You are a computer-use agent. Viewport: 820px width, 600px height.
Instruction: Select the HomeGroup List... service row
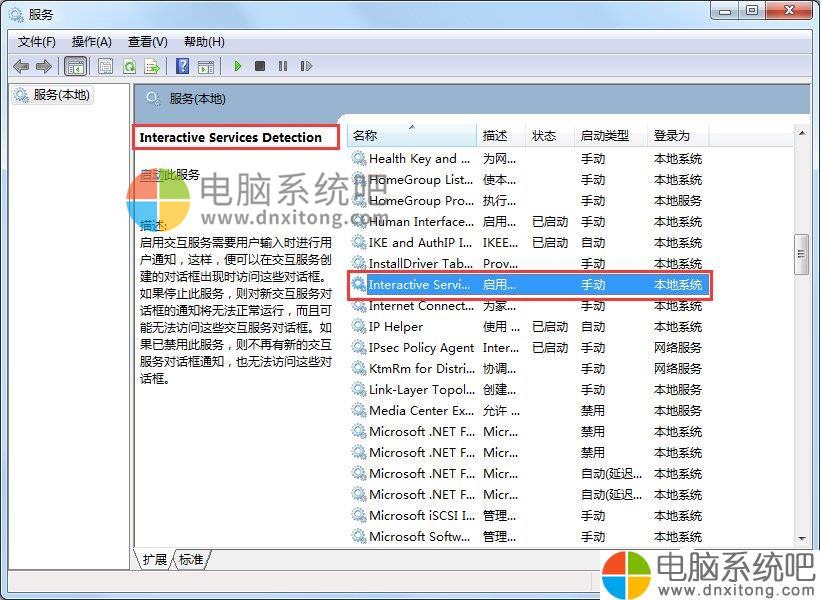click(528, 179)
